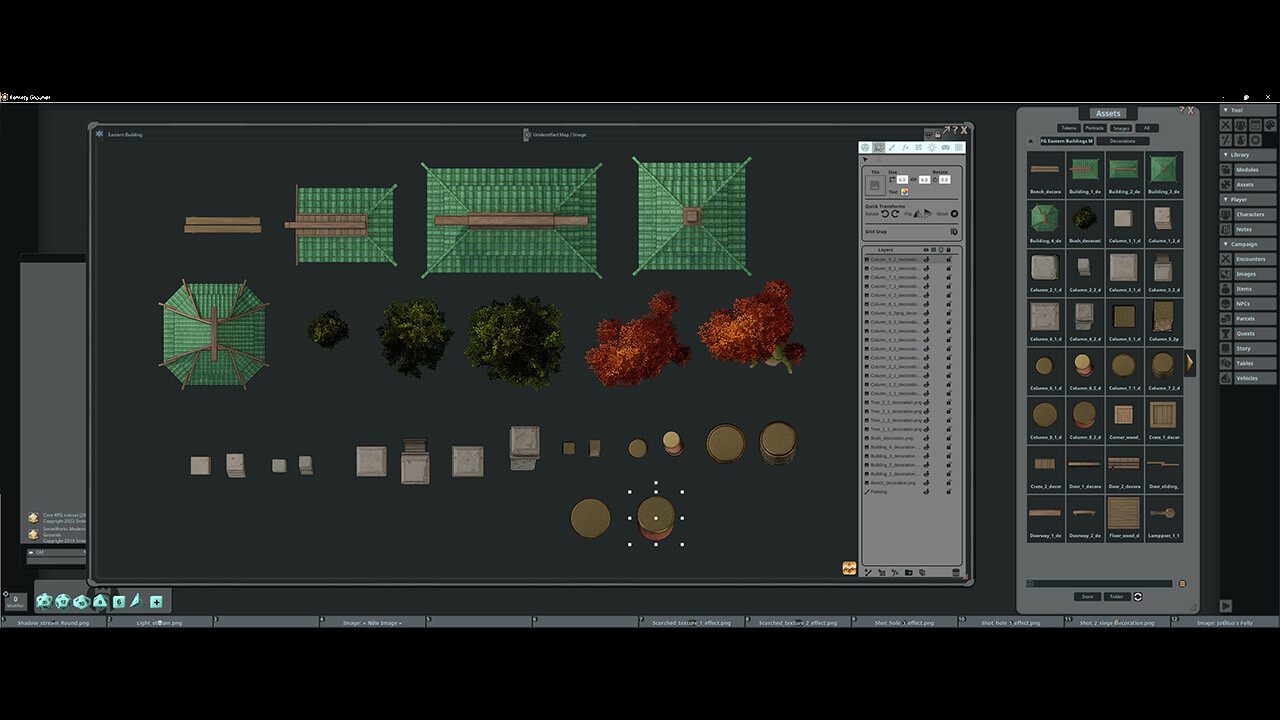
Task: Switch to the Tokens tab in Assets
Action: [1068, 128]
